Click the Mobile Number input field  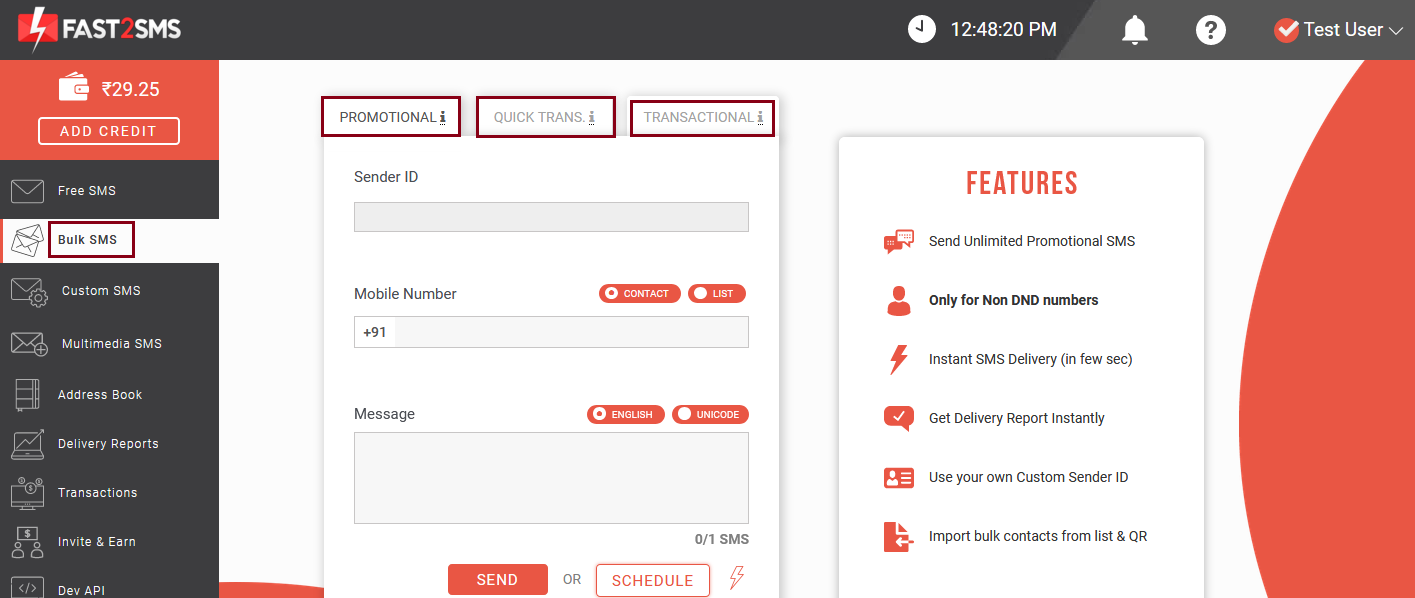(x=551, y=332)
